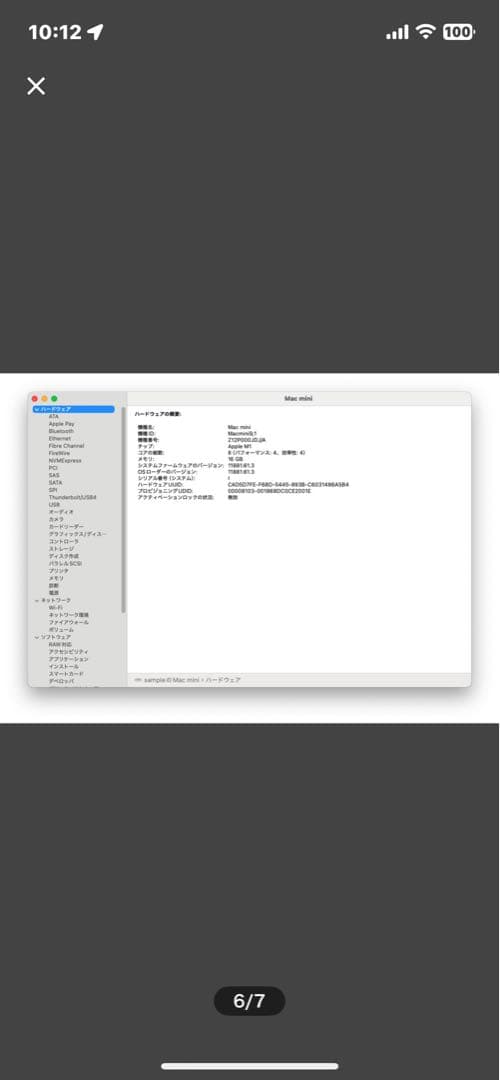Select プリンタ in the sidebar

(x=59, y=571)
